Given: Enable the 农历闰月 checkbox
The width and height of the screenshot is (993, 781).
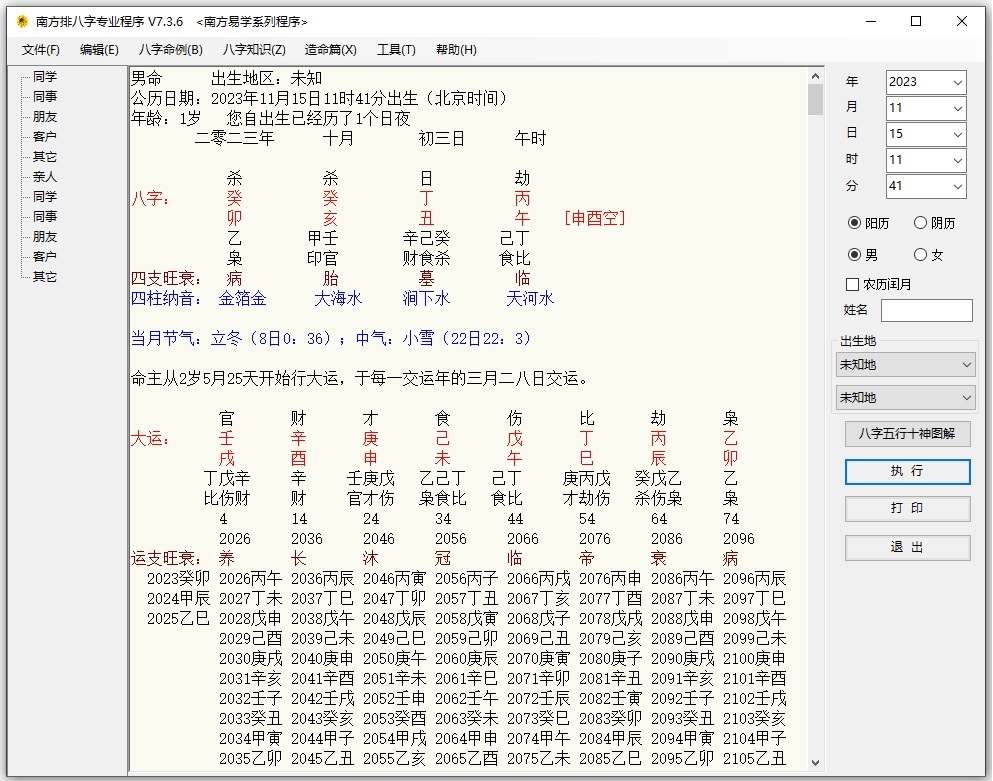Looking at the screenshot, I should click(853, 284).
